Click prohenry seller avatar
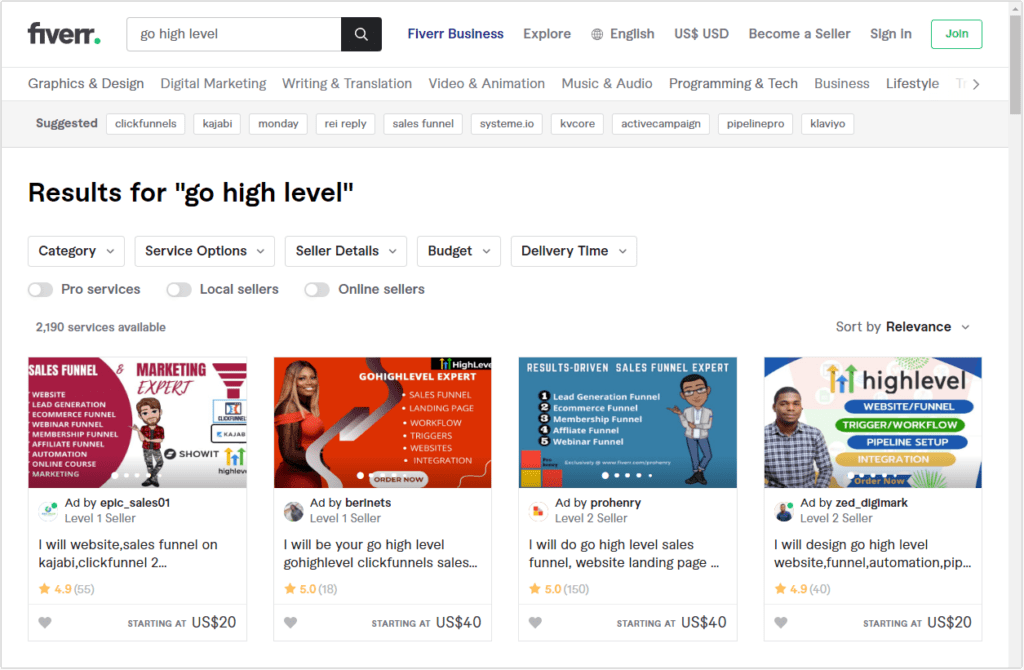Screen dimensions: 1024x670 pos(539,511)
